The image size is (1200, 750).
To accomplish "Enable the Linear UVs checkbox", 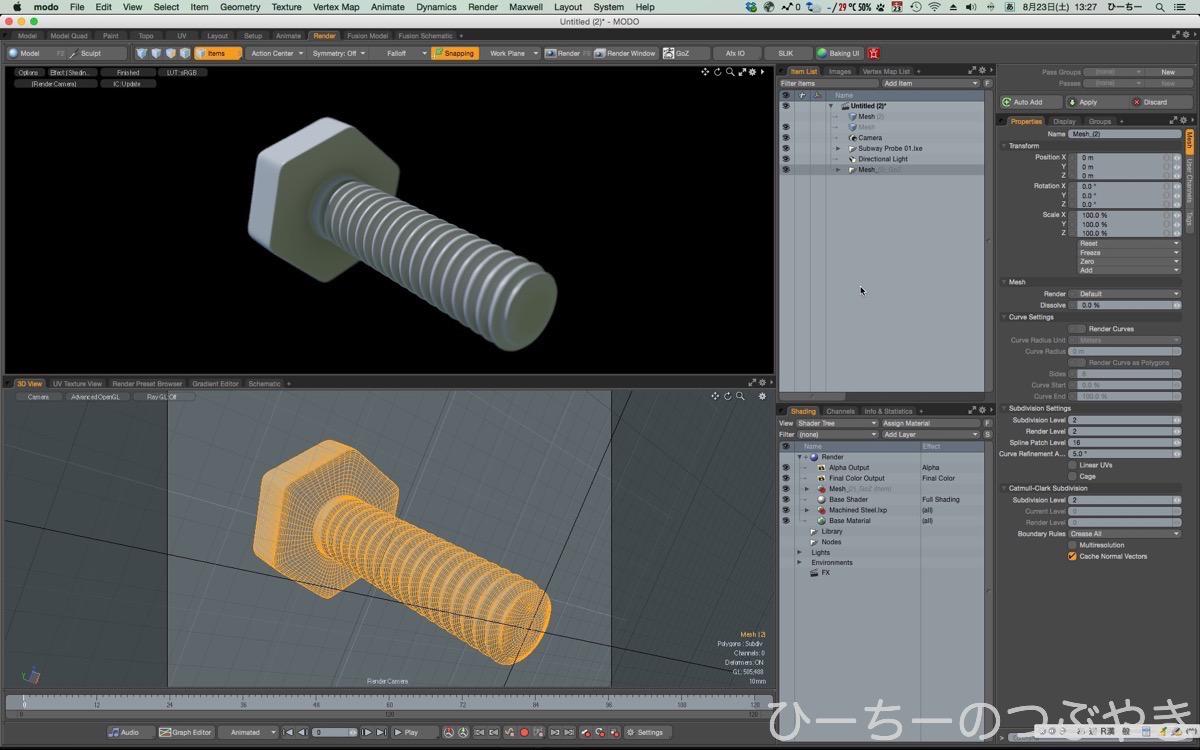I will pyautogui.click(x=1072, y=465).
